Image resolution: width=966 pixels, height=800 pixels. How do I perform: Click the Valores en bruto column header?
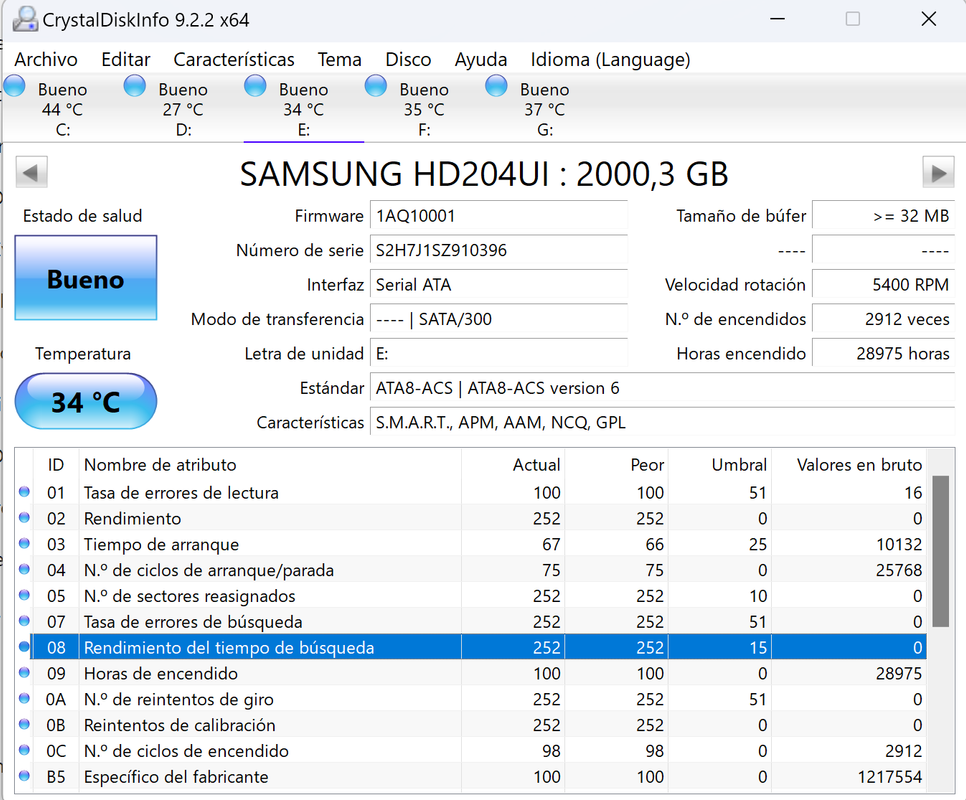849,465
